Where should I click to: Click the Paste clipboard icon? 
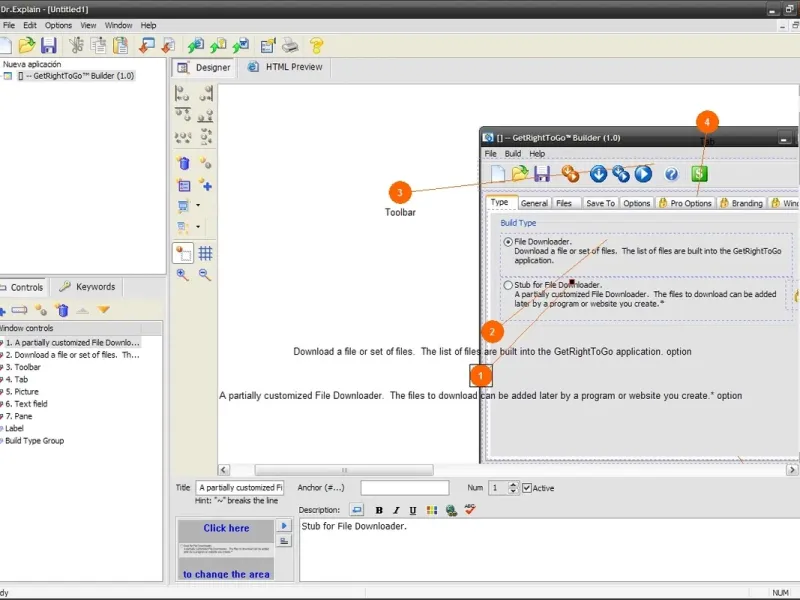pyautogui.click(x=120, y=45)
